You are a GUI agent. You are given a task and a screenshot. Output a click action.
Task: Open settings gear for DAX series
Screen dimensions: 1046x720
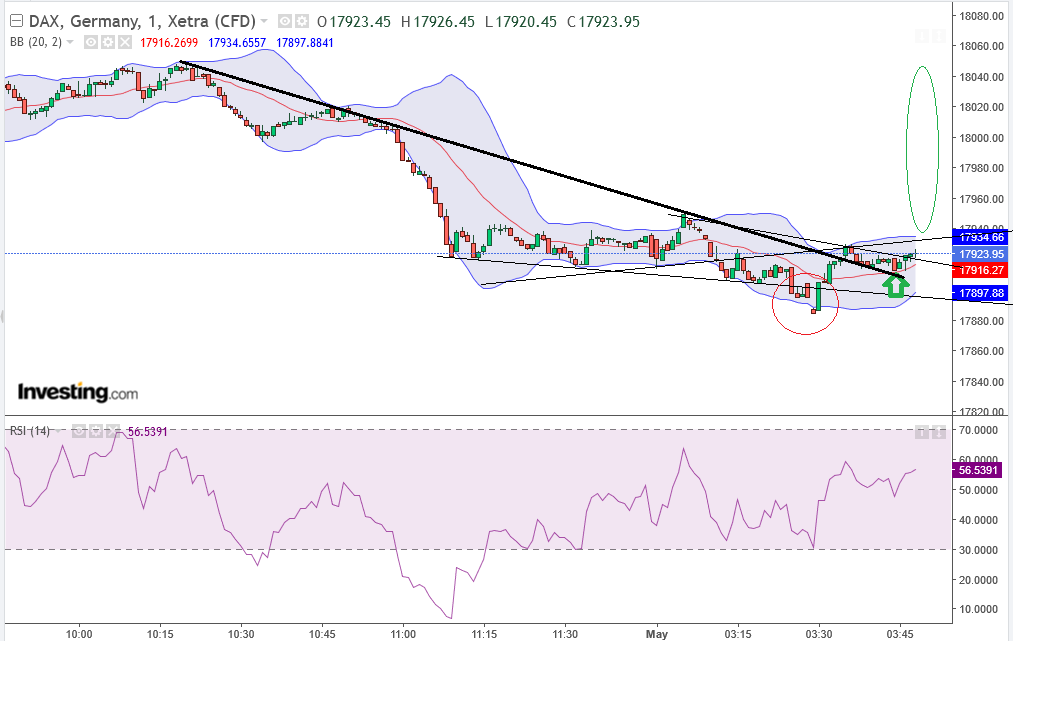pos(301,21)
